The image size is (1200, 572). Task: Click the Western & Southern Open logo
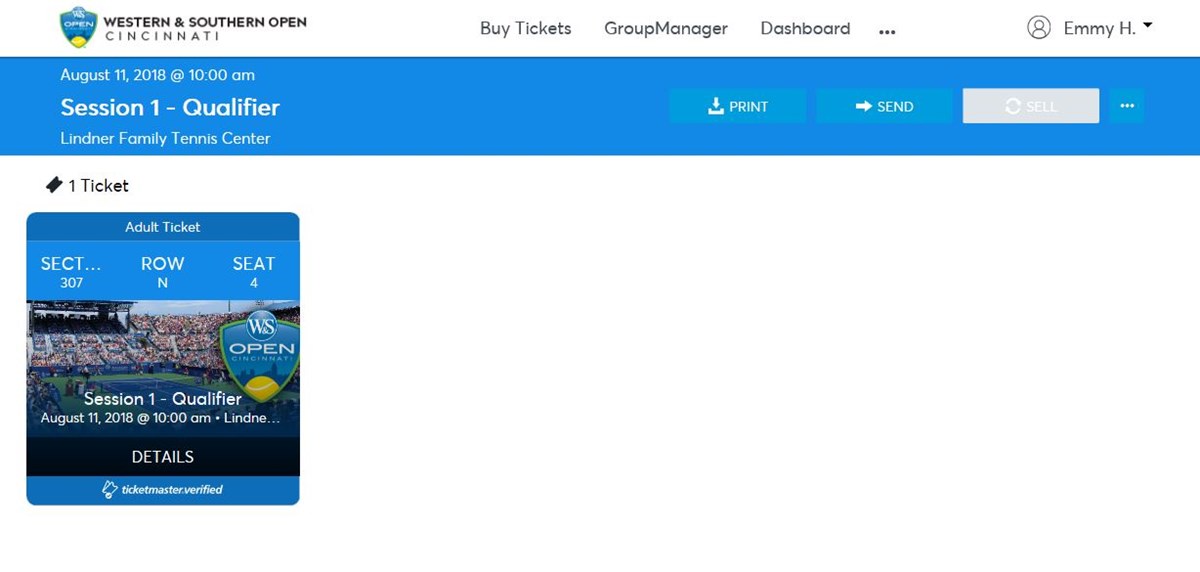point(184,28)
